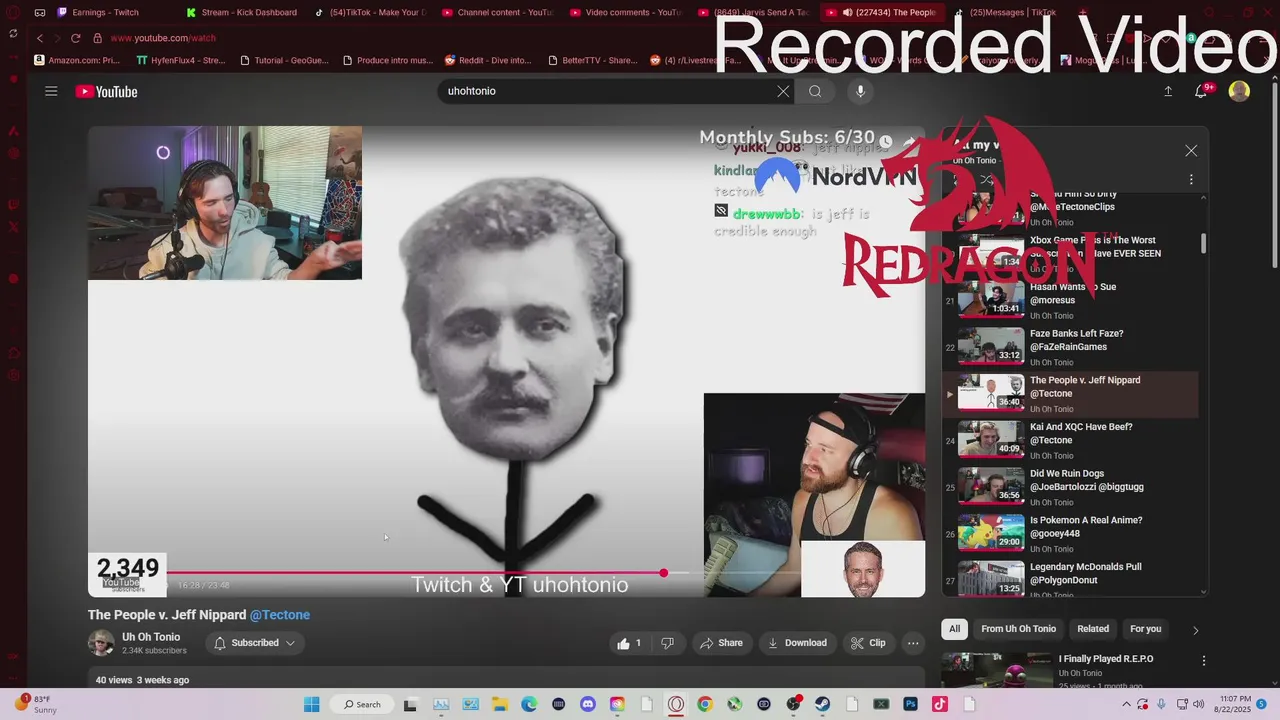This screenshot has width=1280, height=720.
Task: Clear the uhohtonio search text
Action: [783, 91]
